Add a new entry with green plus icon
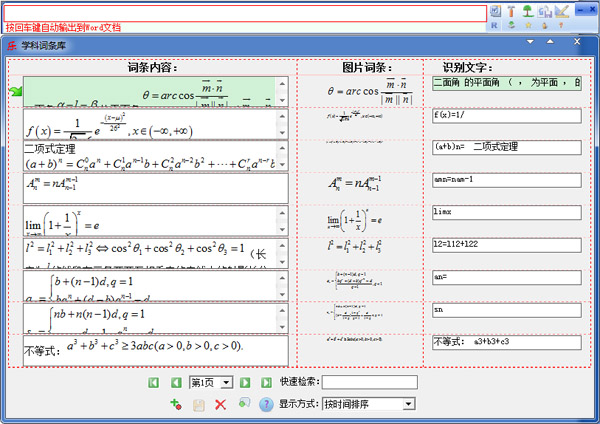The width and height of the screenshot is (600, 424). tap(176, 404)
